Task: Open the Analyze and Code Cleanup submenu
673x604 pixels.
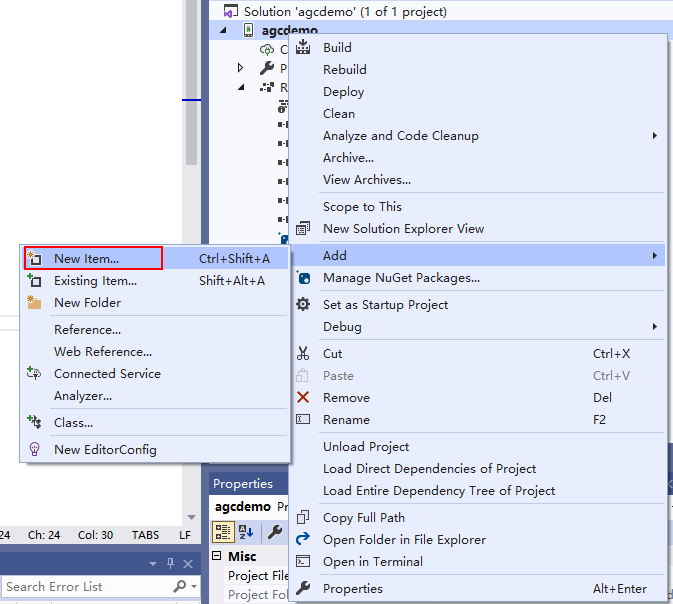Action: point(655,136)
